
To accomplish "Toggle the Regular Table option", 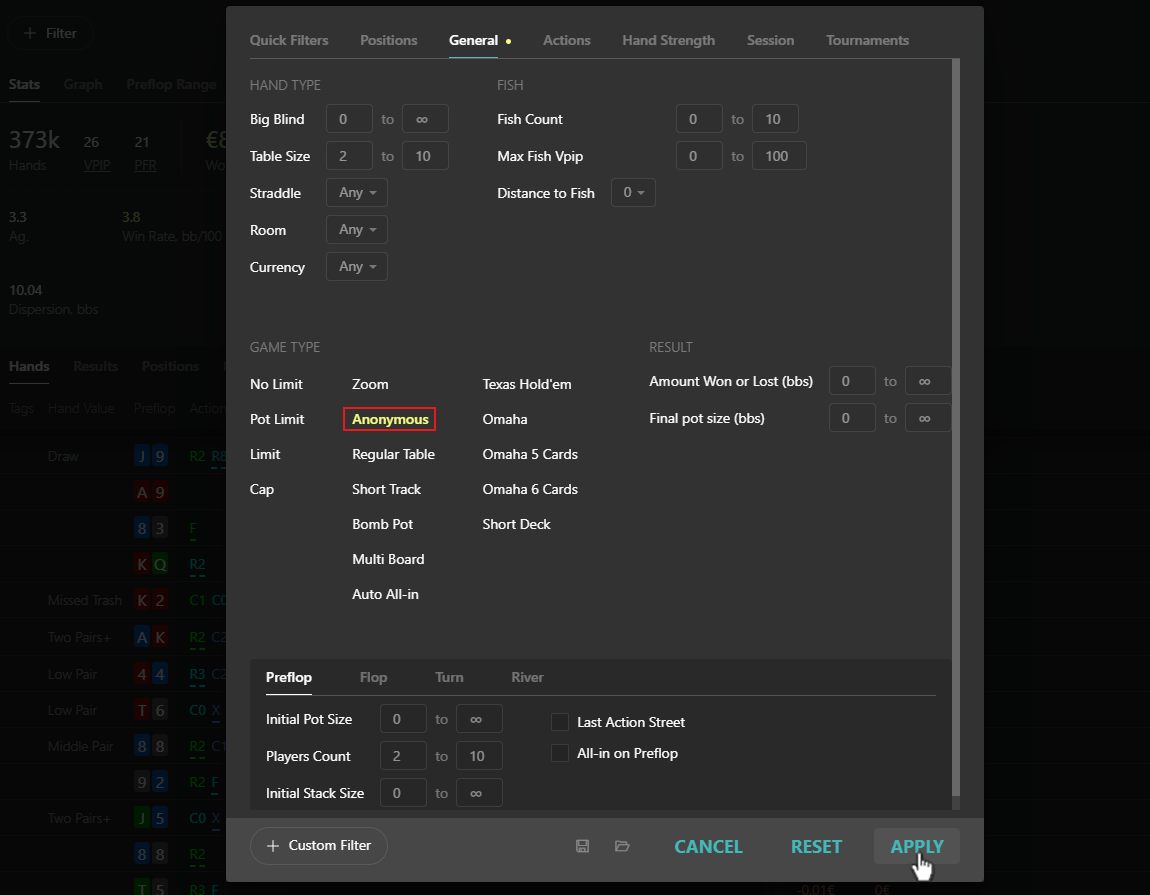I will pos(393,454).
